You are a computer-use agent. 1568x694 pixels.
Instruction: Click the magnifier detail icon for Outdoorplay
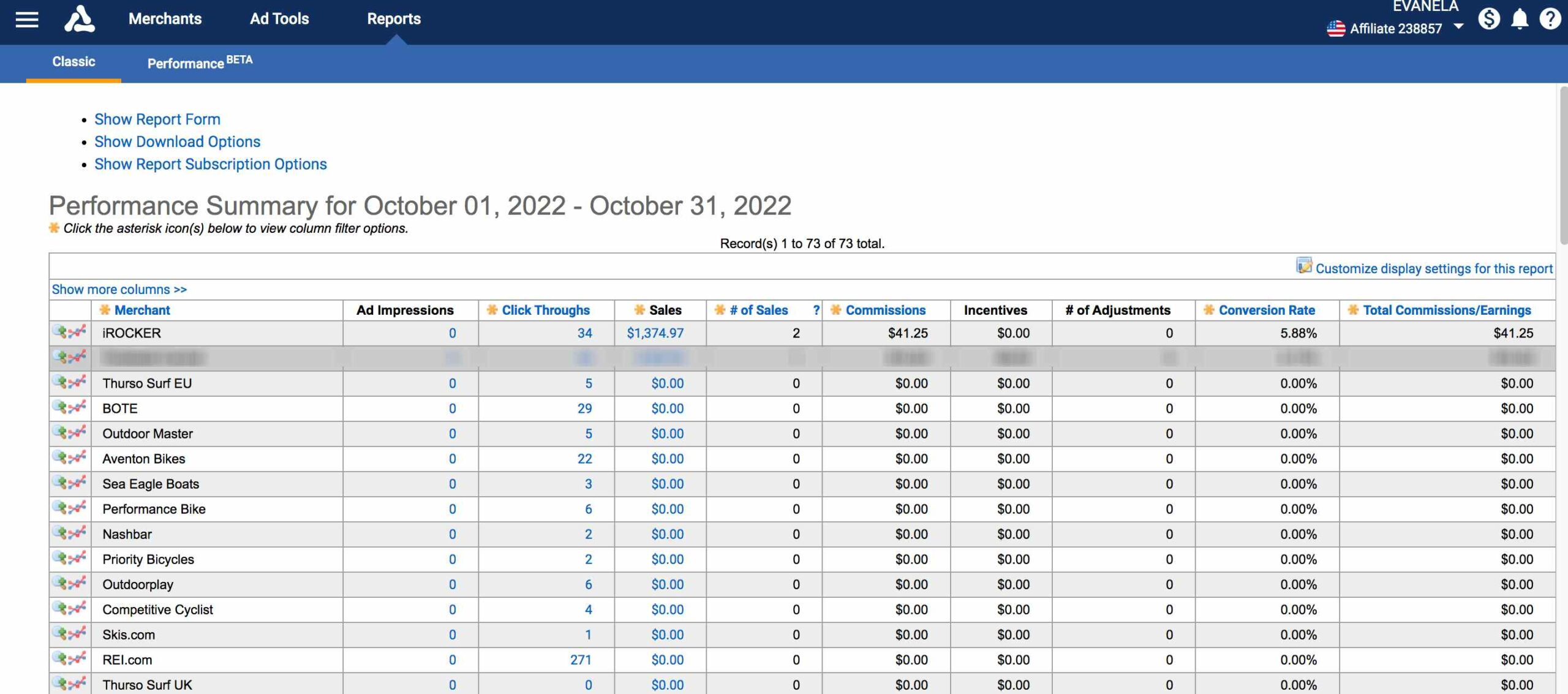(60, 583)
